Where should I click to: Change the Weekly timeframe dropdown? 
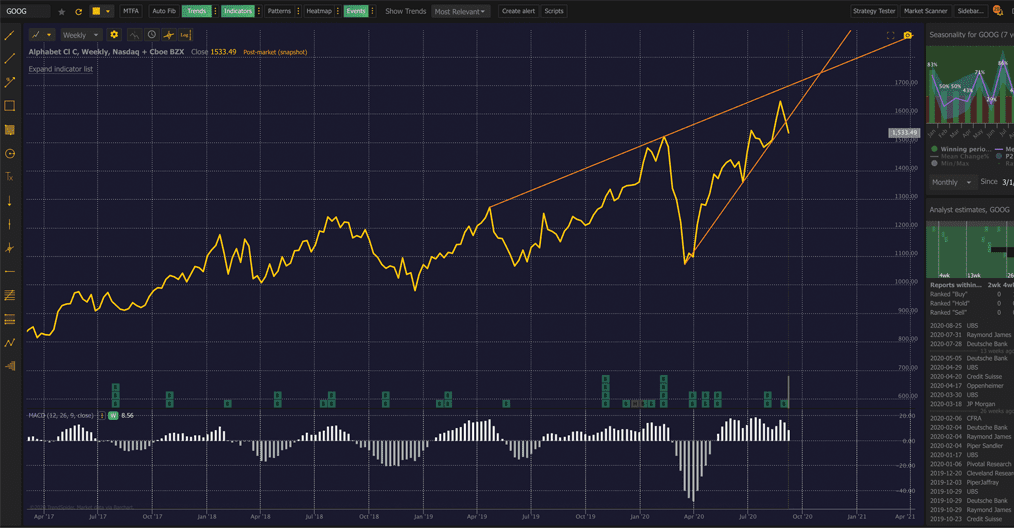click(x=81, y=35)
